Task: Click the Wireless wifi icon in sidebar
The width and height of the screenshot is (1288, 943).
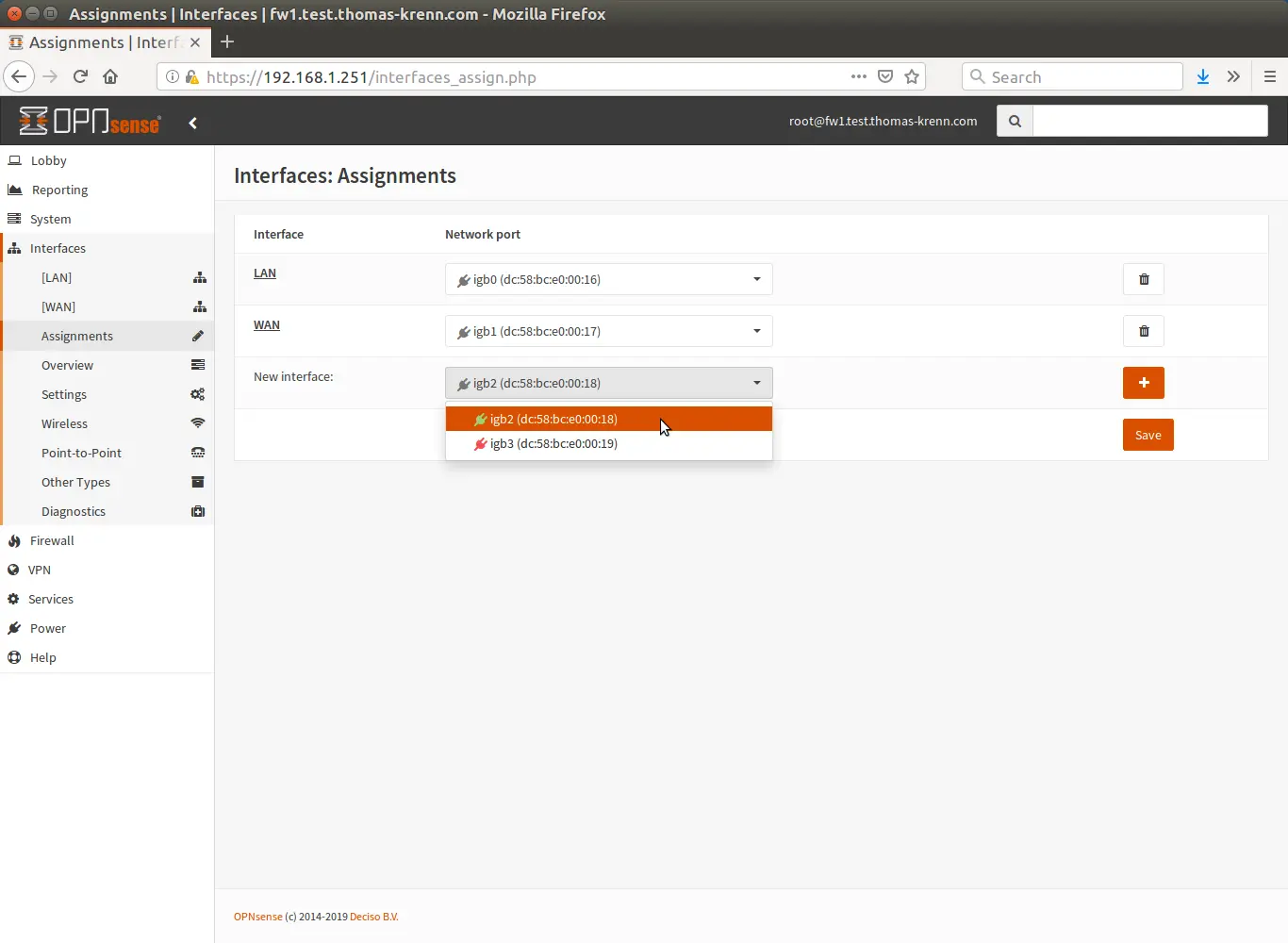Action: coord(197,423)
